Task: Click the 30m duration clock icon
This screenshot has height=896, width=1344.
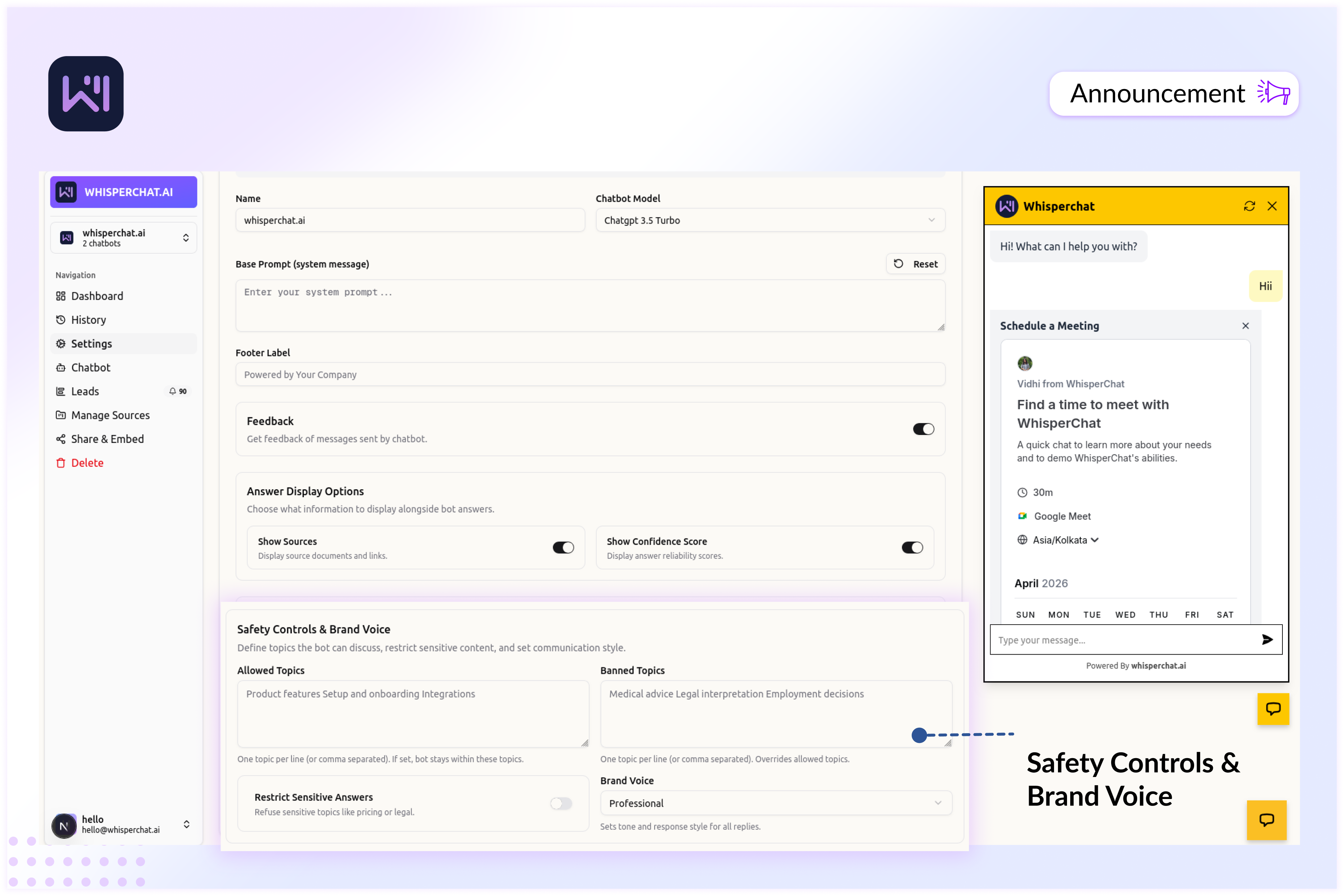Action: point(1022,493)
